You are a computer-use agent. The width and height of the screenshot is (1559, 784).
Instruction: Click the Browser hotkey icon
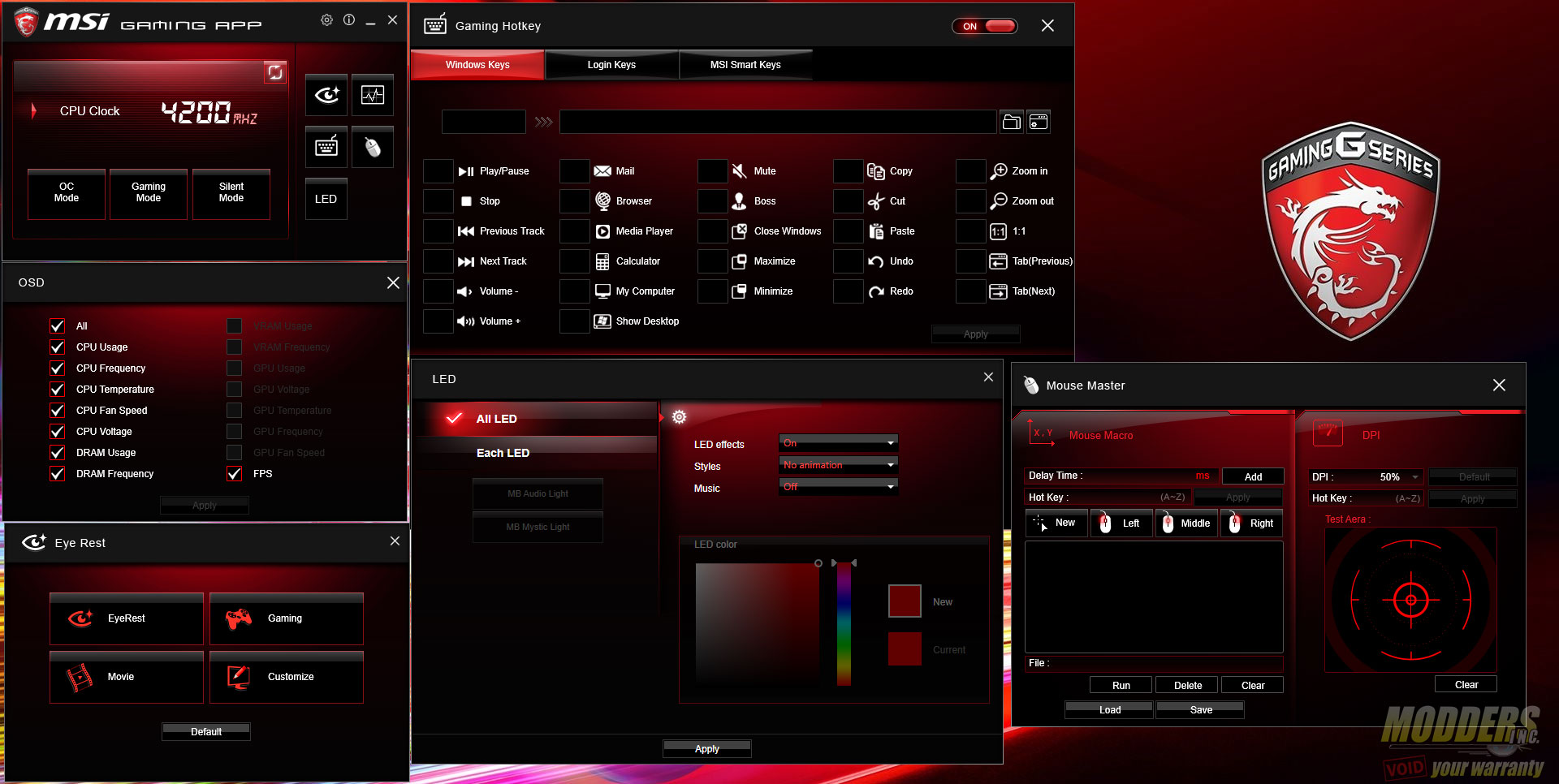point(602,200)
